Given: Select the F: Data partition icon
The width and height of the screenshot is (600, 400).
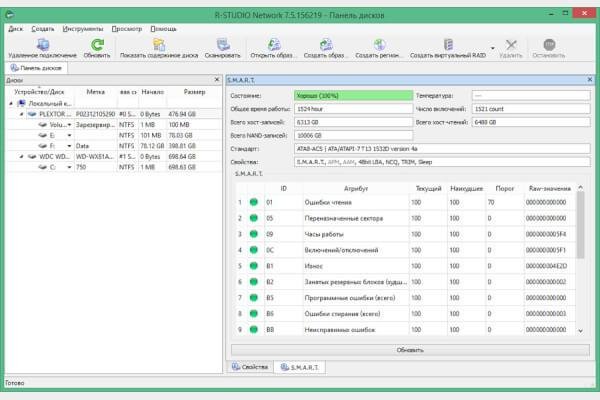Looking at the screenshot, I should tap(42, 146).
